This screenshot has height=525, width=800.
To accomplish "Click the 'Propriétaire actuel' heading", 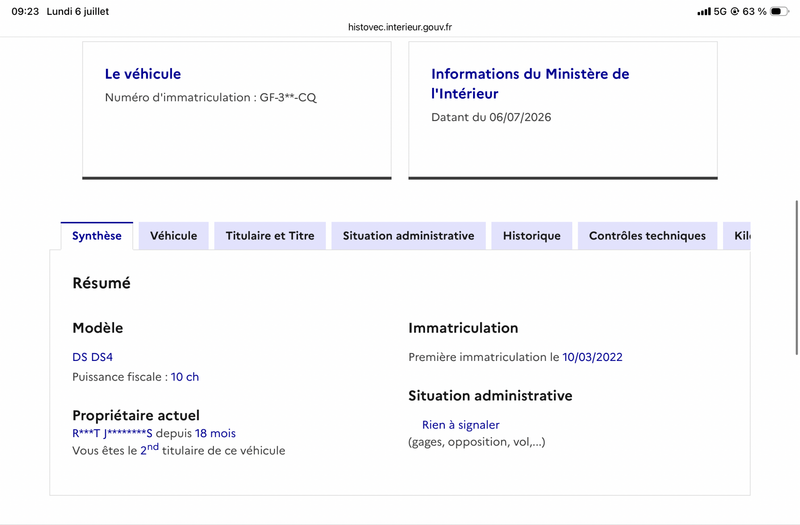I will pos(136,415).
